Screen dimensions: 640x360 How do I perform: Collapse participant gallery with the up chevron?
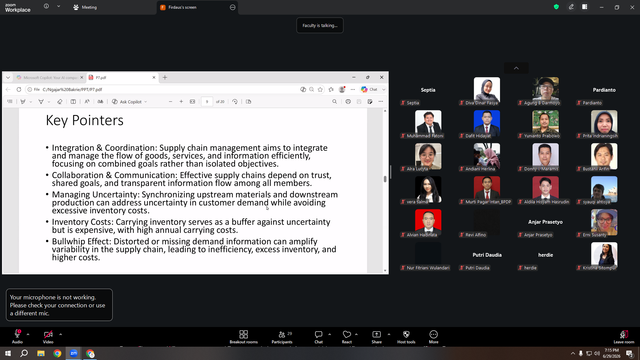click(x=516, y=68)
